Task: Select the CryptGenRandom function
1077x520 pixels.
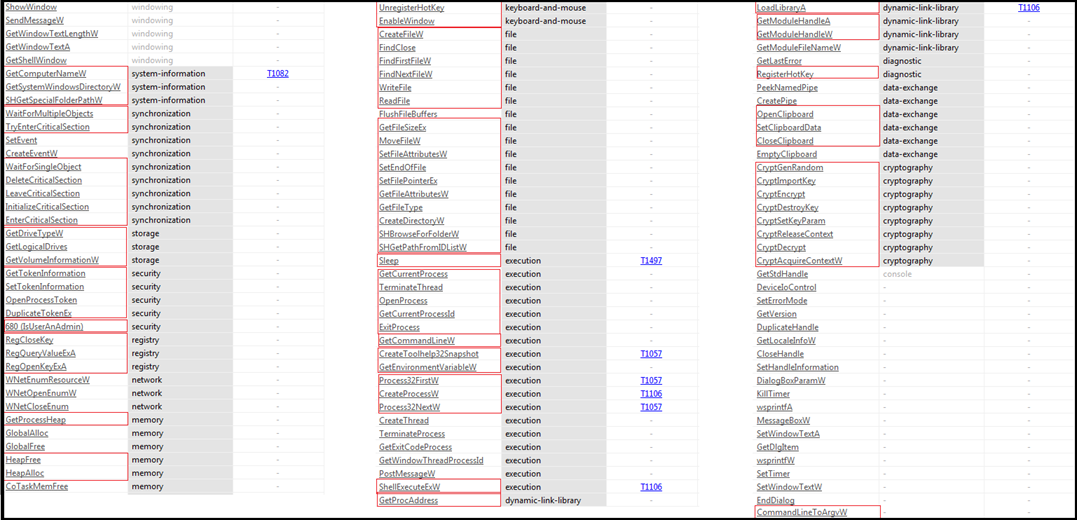Action: 790,168
